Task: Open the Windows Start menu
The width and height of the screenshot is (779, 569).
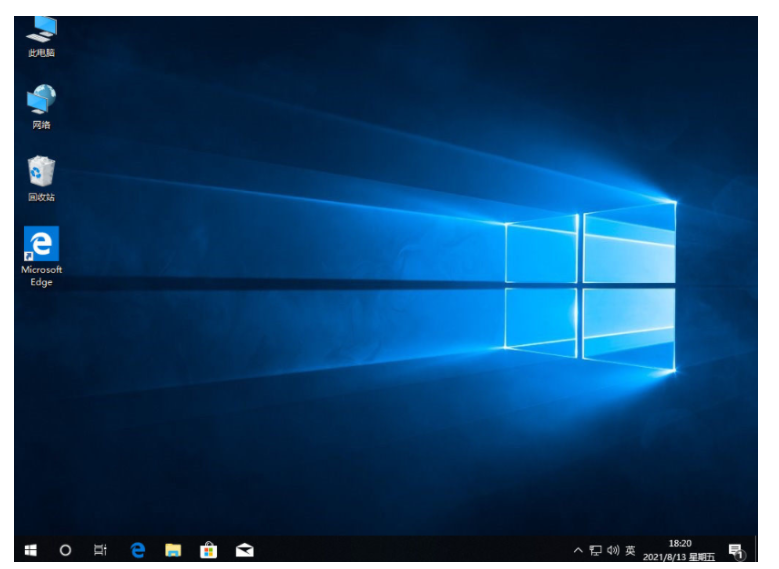Action: [x=30, y=549]
